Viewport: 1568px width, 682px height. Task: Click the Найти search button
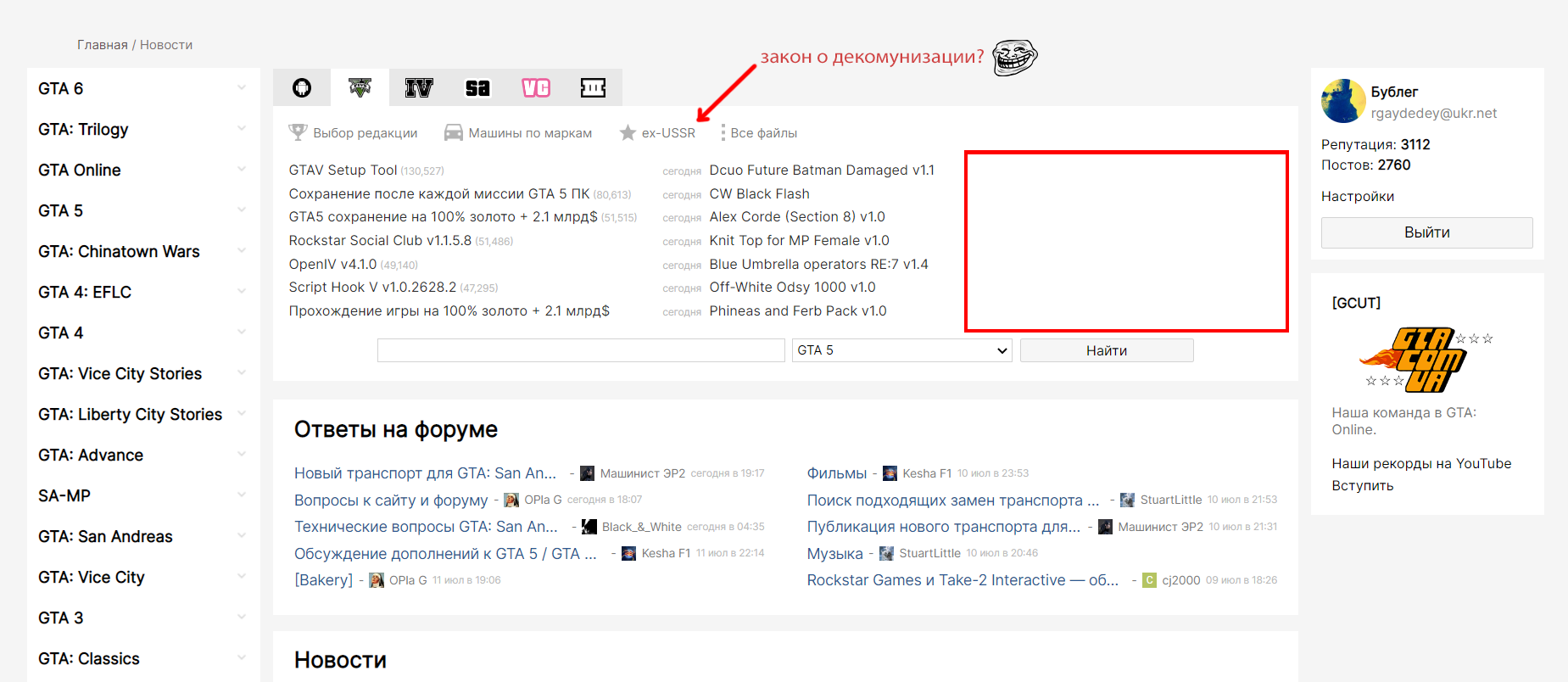pyautogui.click(x=1107, y=350)
